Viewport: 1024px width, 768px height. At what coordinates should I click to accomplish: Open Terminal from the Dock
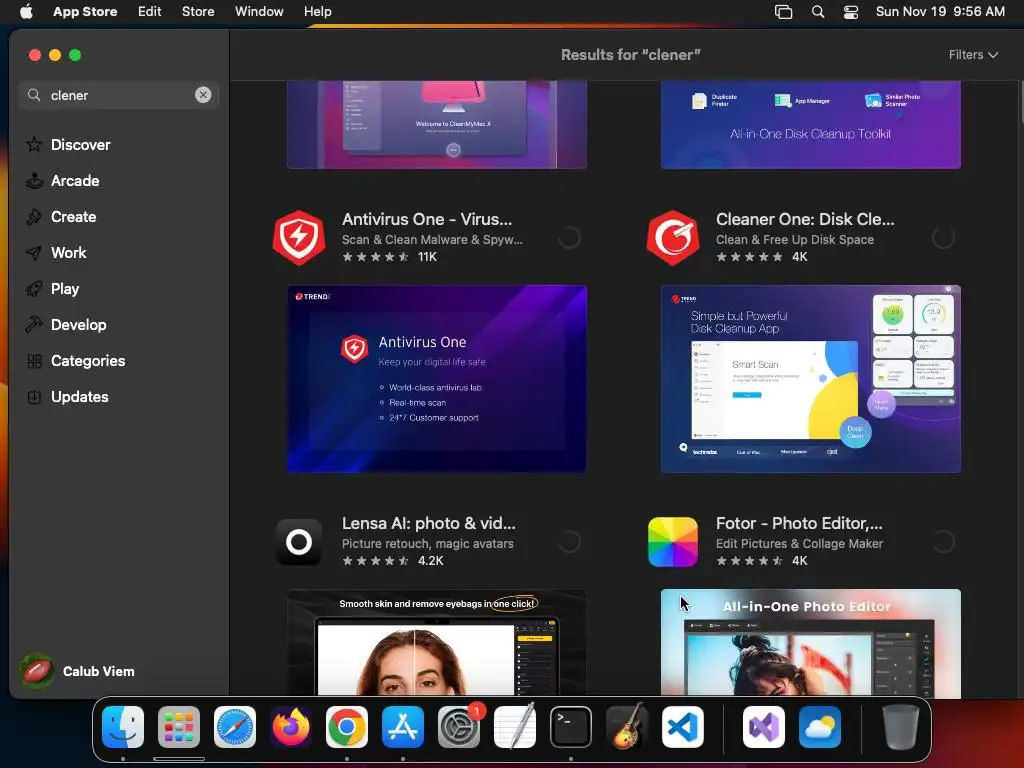pyautogui.click(x=571, y=727)
